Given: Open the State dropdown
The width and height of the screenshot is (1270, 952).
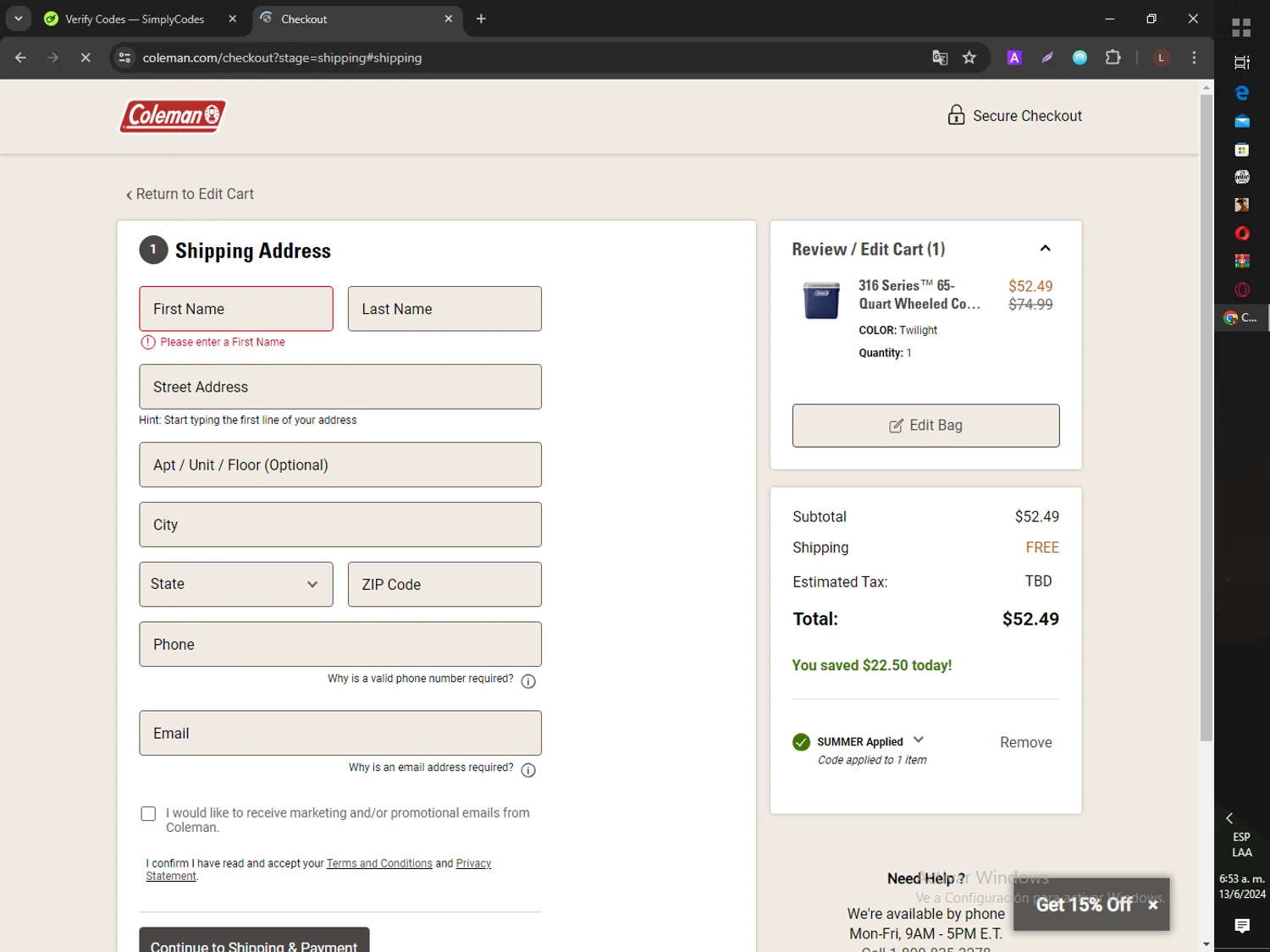Looking at the screenshot, I should click(x=236, y=584).
